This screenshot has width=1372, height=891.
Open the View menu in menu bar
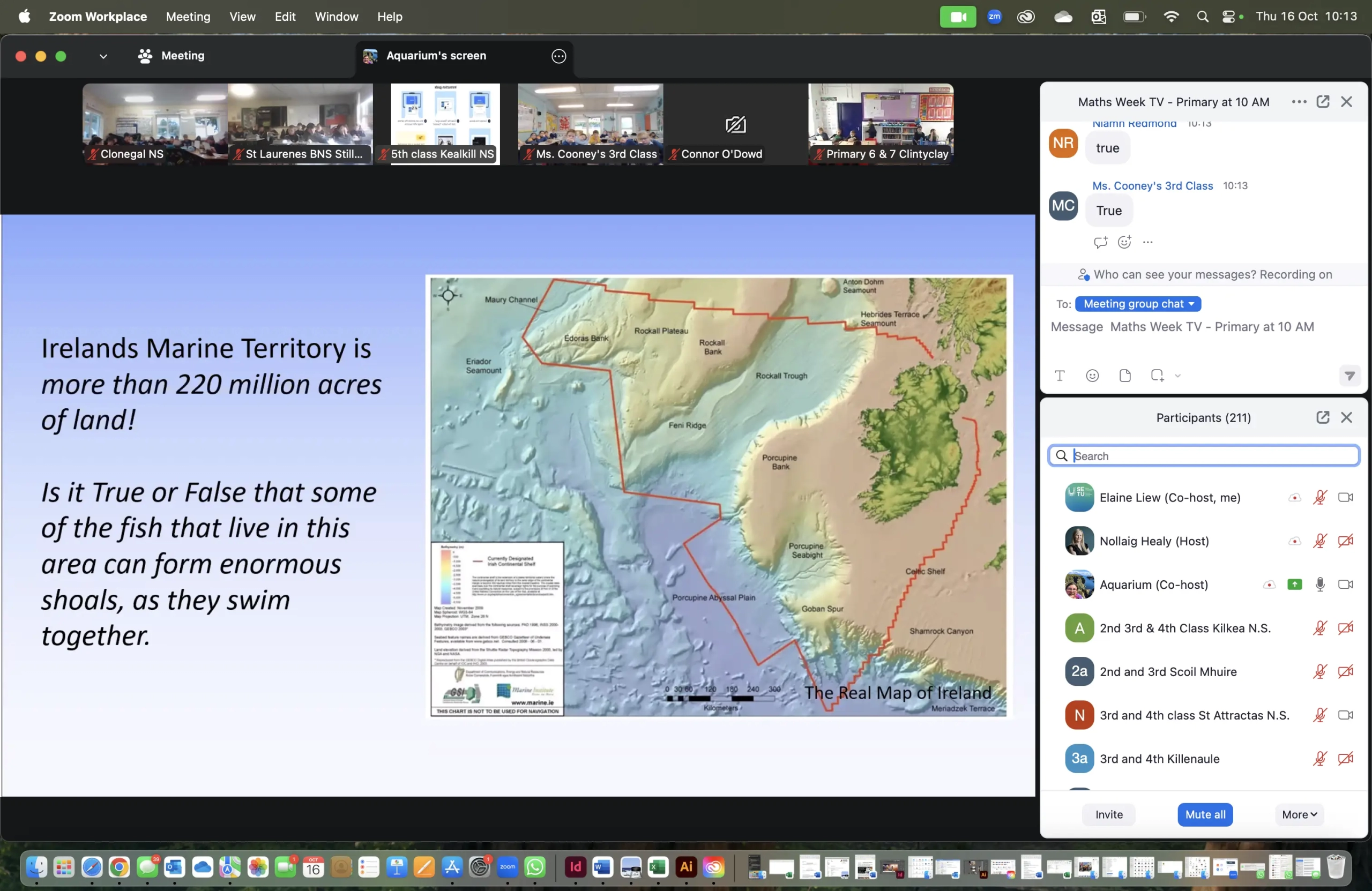[x=242, y=17]
